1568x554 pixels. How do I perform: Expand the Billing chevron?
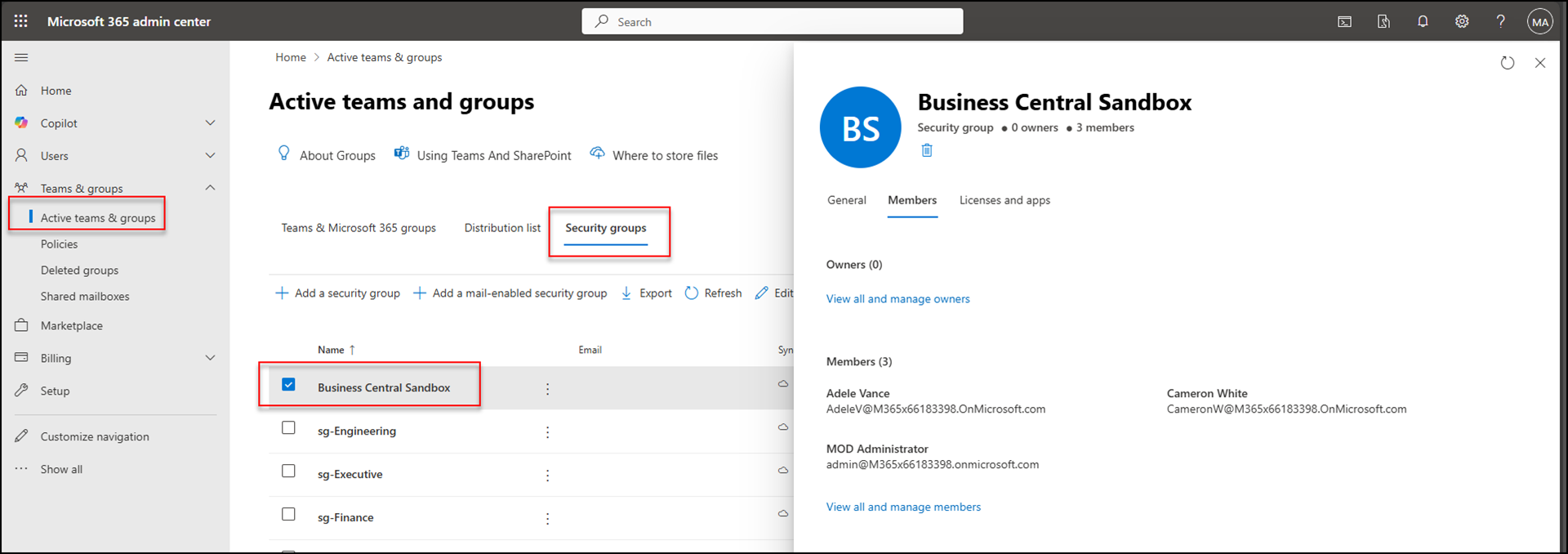(210, 358)
